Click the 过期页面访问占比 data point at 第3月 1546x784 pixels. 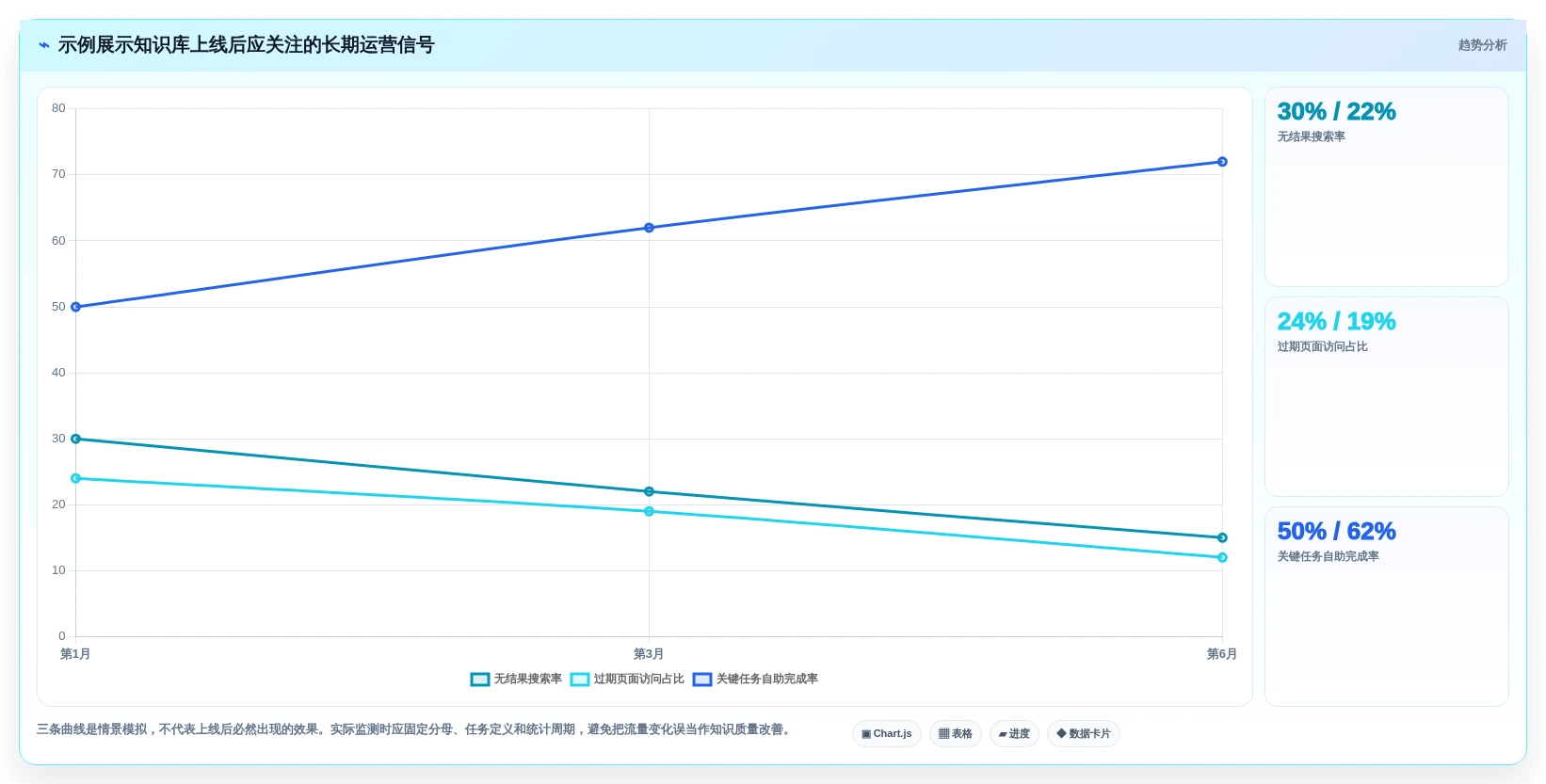click(649, 512)
